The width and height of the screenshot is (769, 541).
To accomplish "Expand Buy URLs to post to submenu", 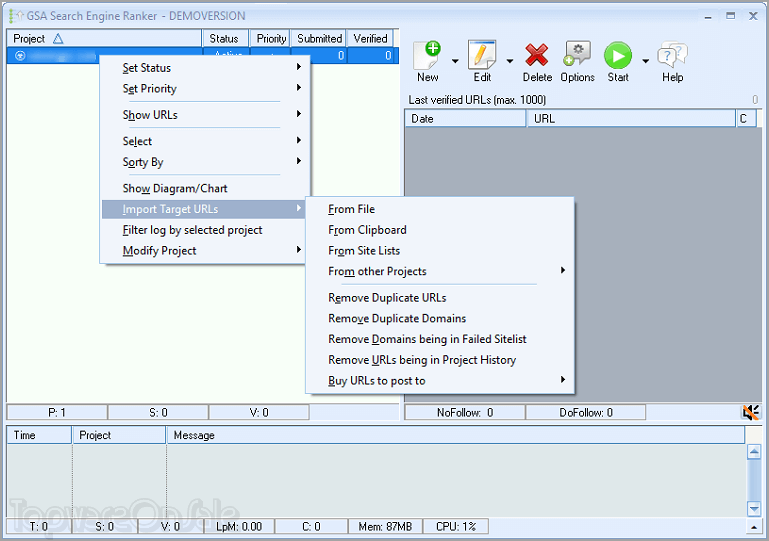I will point(440,381).
